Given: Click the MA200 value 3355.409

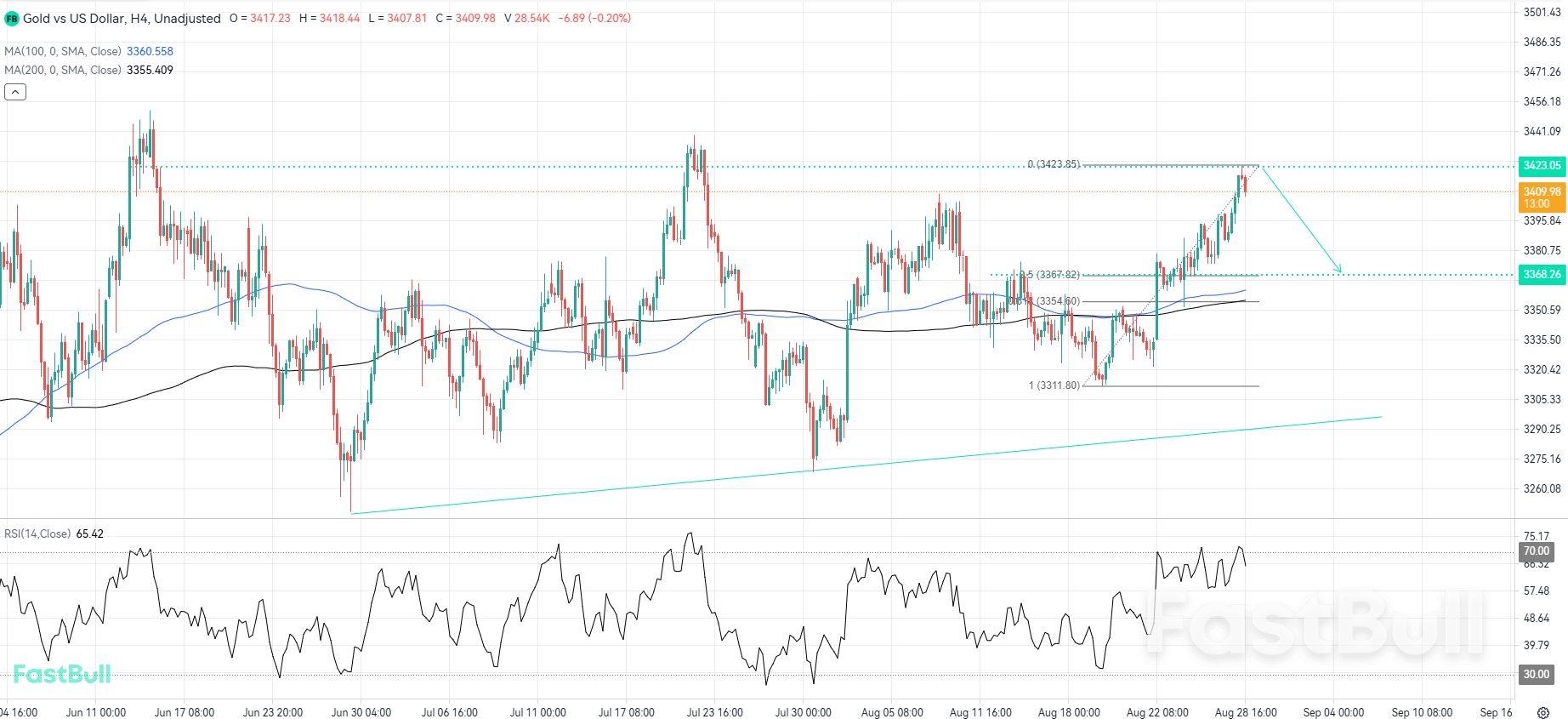Looking at the screenshot, I should point(150,71).
